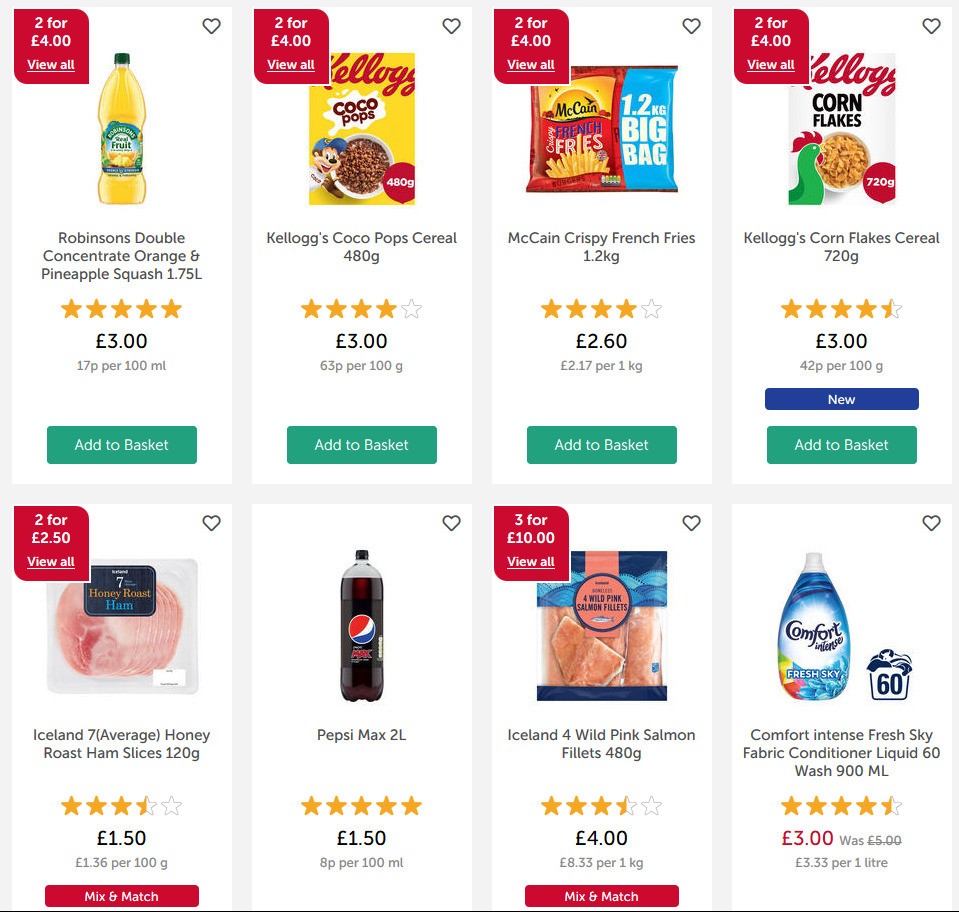The width and height of the screenshot is (959, 912).
Task: Add Robinsons squash to basket
Action: pyautogui.click(x=121, y=445)
